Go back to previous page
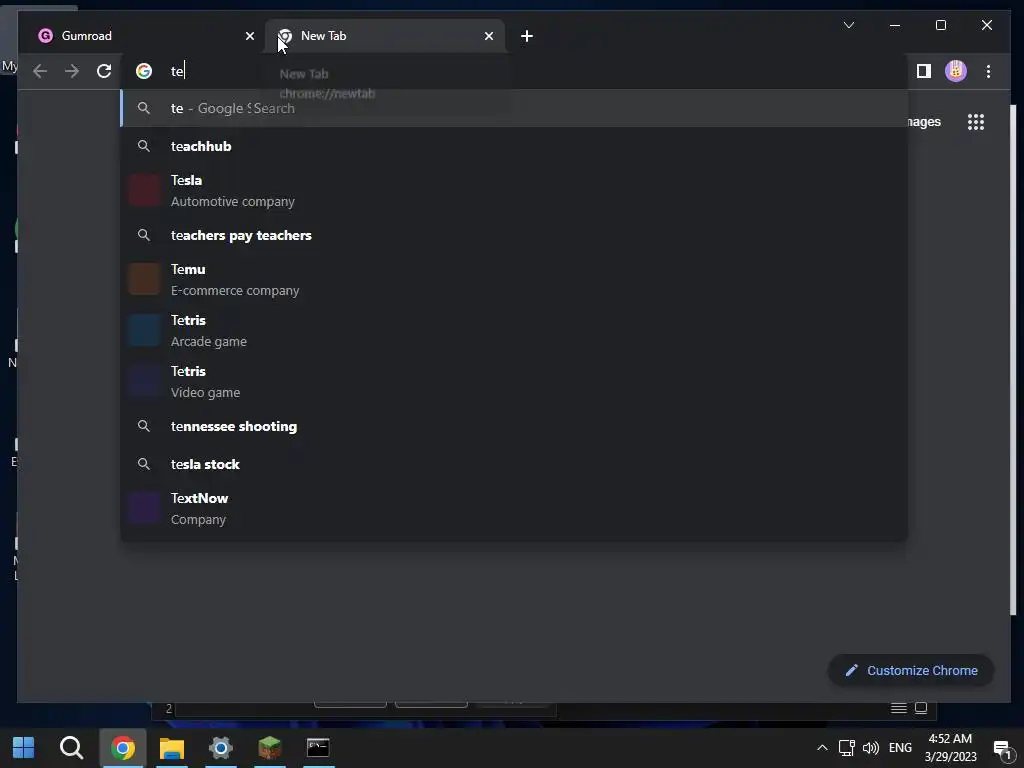The width and height of the screenshot is (1024, 768). tap(40, 71)
